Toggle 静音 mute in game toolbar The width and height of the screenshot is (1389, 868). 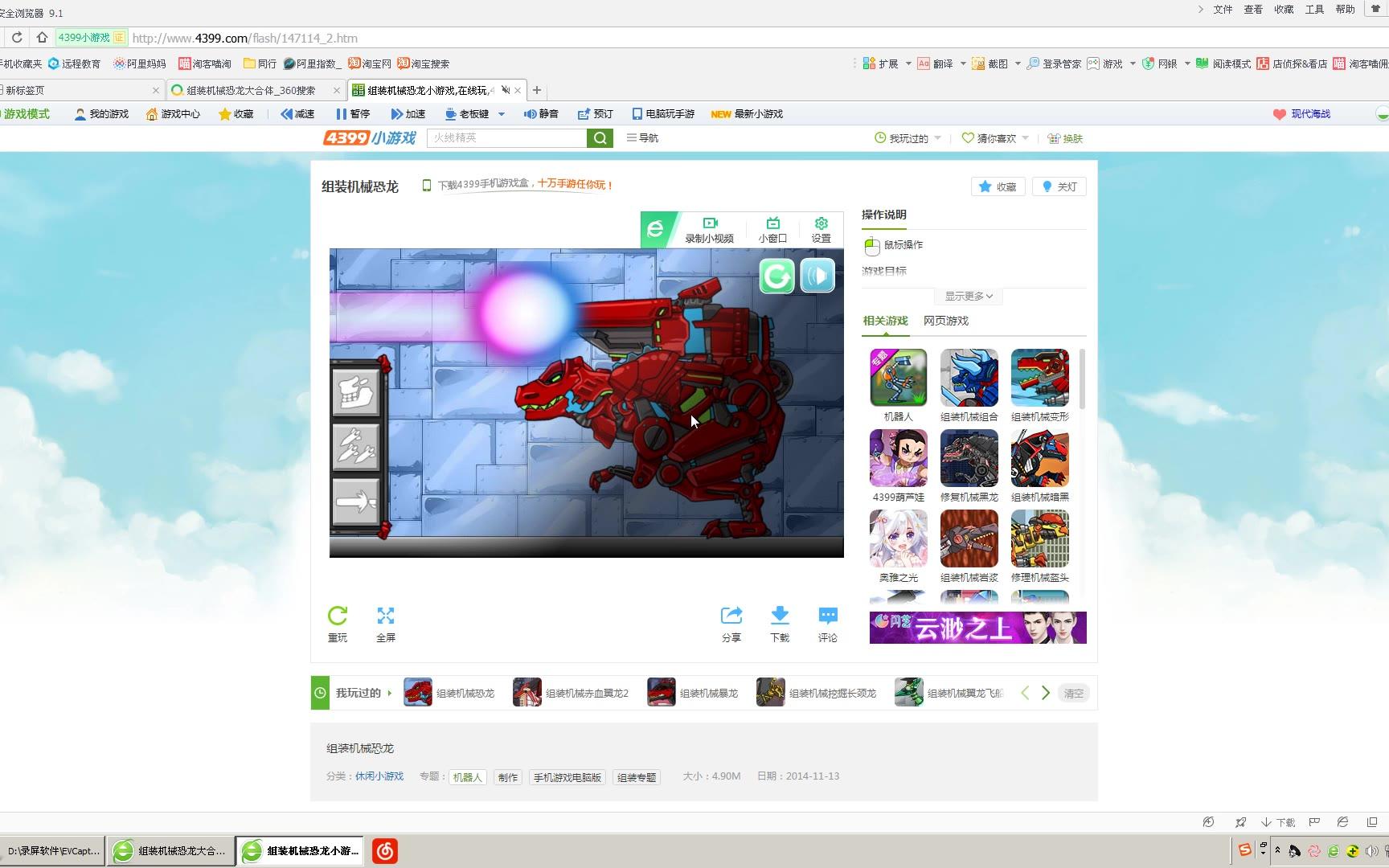pyautogui.click(x=541, y=114)
